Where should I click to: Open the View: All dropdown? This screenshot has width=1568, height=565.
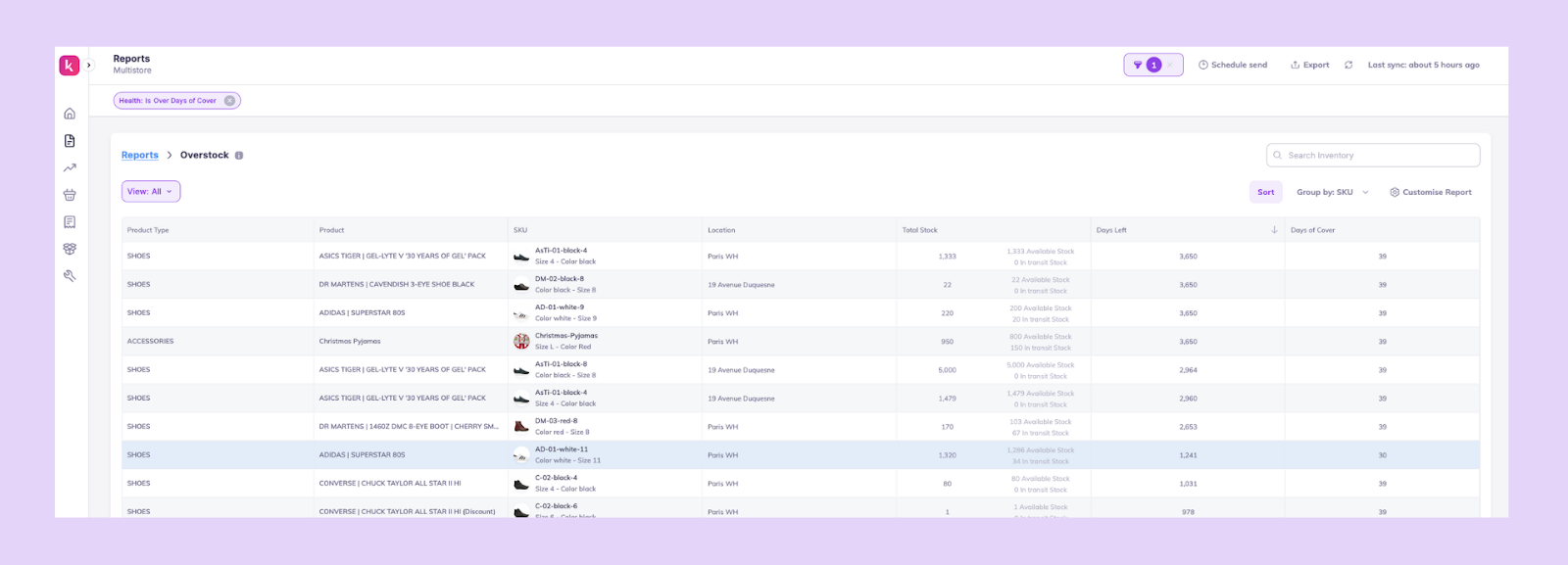click(x=151, y=192)
